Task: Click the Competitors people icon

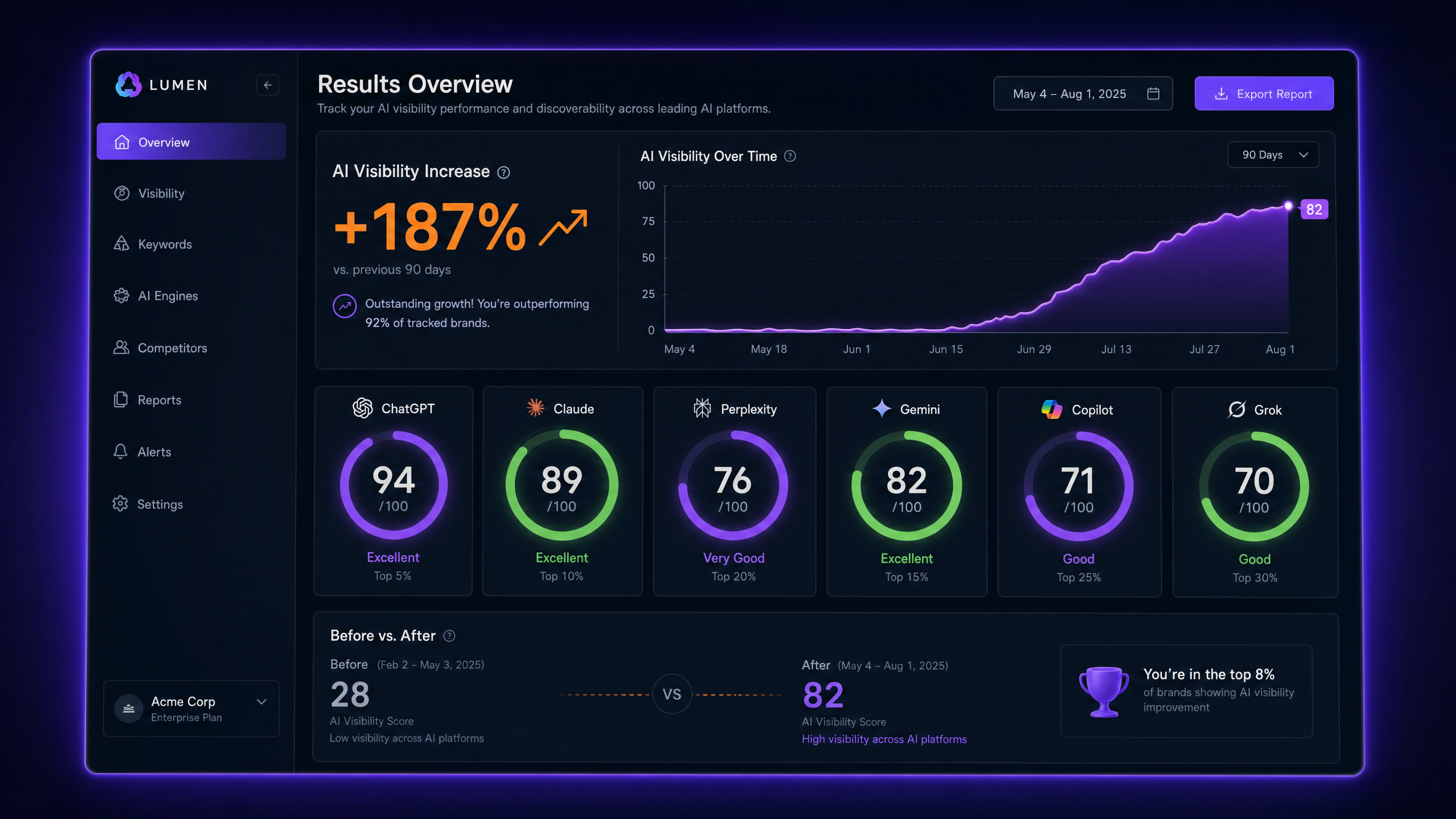Action: [x=121, y=348]
